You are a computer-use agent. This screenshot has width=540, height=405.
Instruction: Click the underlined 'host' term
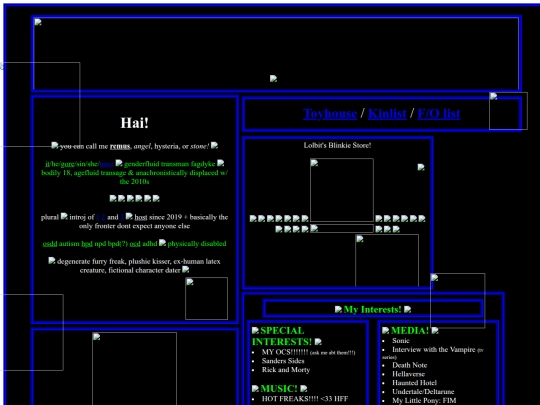[x=141, y=217]
